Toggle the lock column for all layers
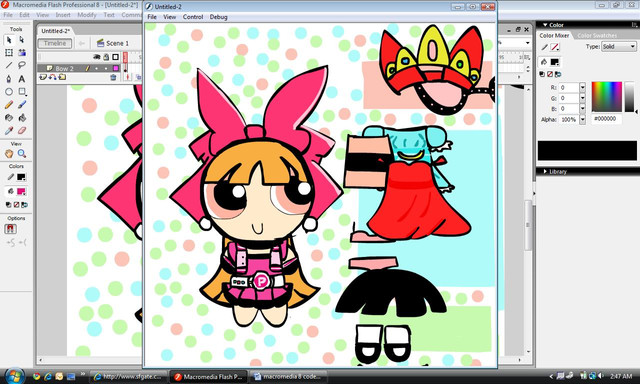640x384 pixels. click(x=106, y=57)
